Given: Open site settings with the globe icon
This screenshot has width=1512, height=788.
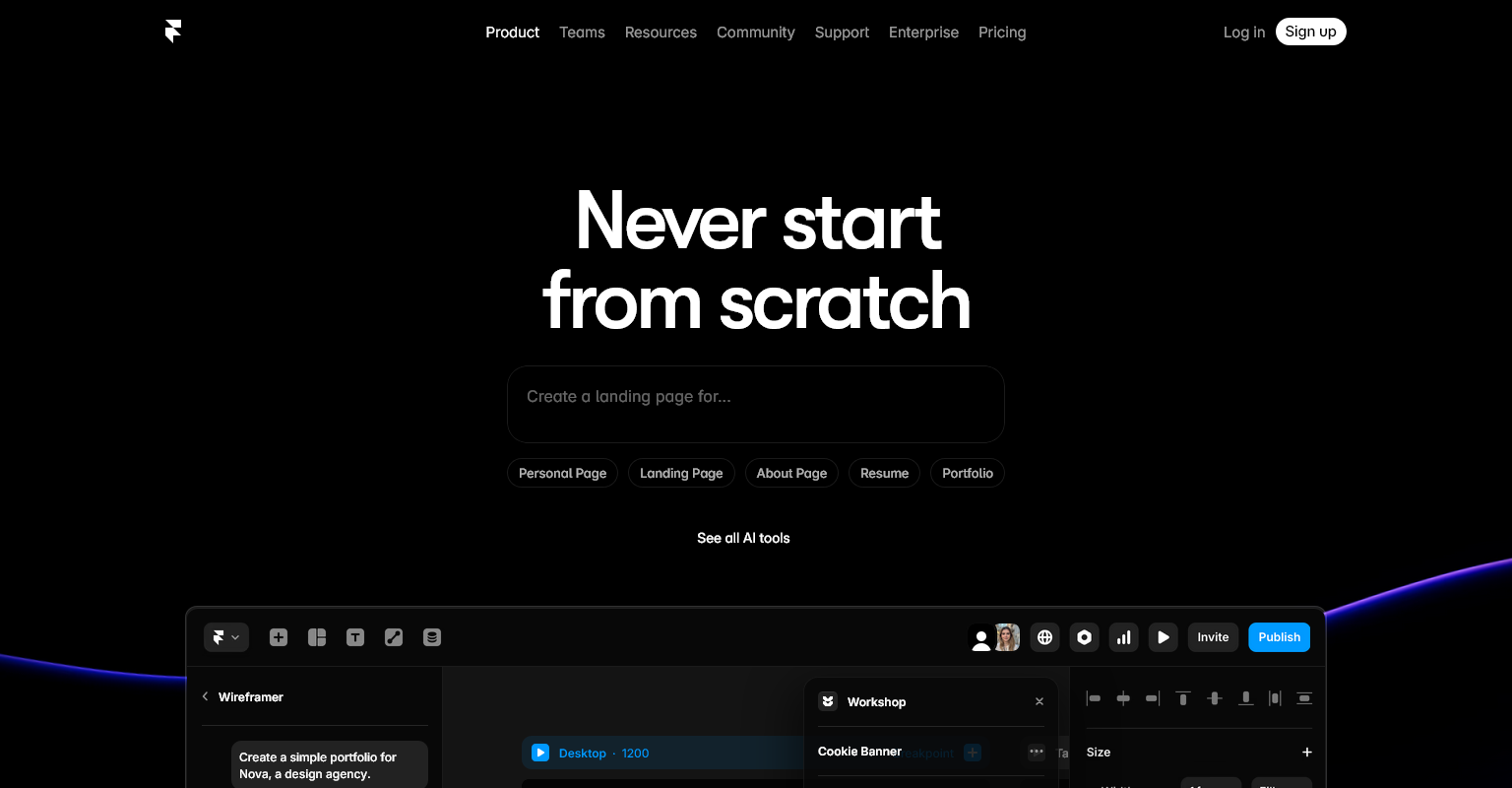Looking at the screenshot, I should pos(1044,637).
